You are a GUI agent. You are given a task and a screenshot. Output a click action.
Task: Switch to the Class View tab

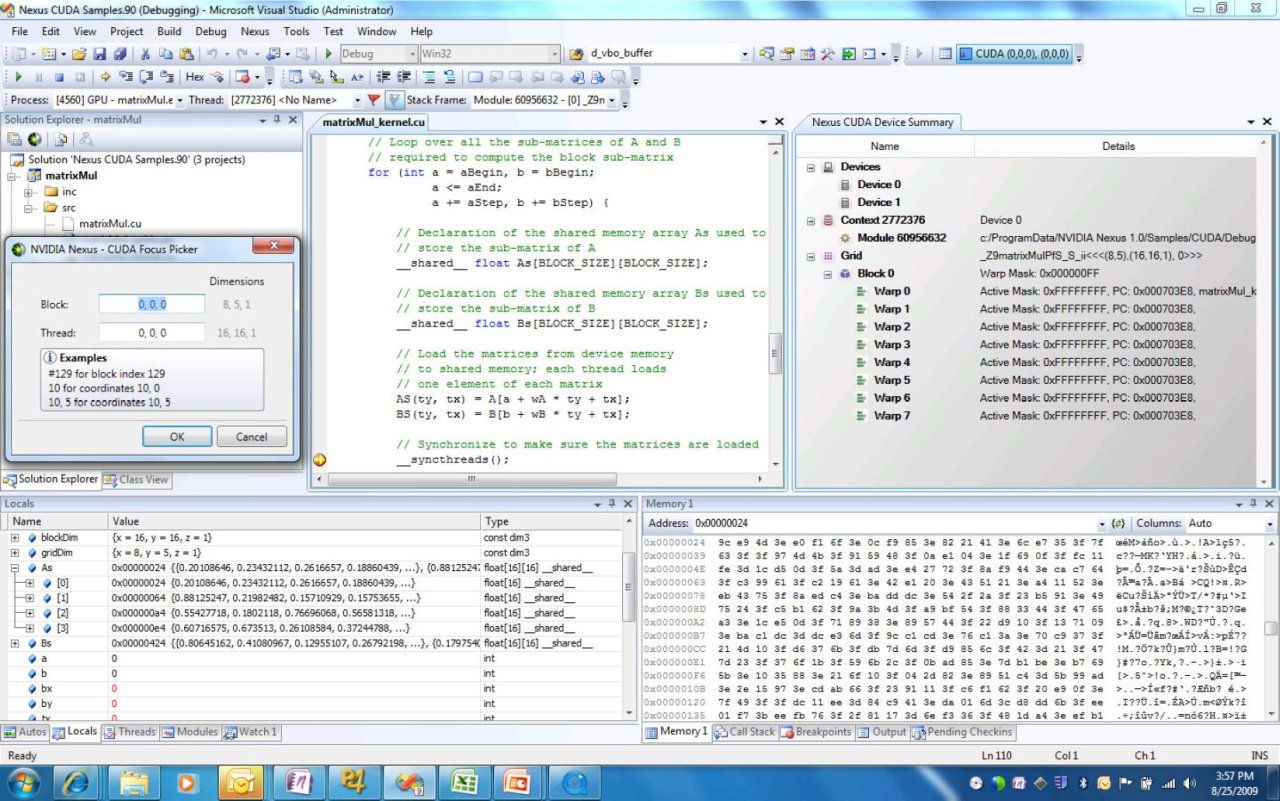tap(137, 480)
